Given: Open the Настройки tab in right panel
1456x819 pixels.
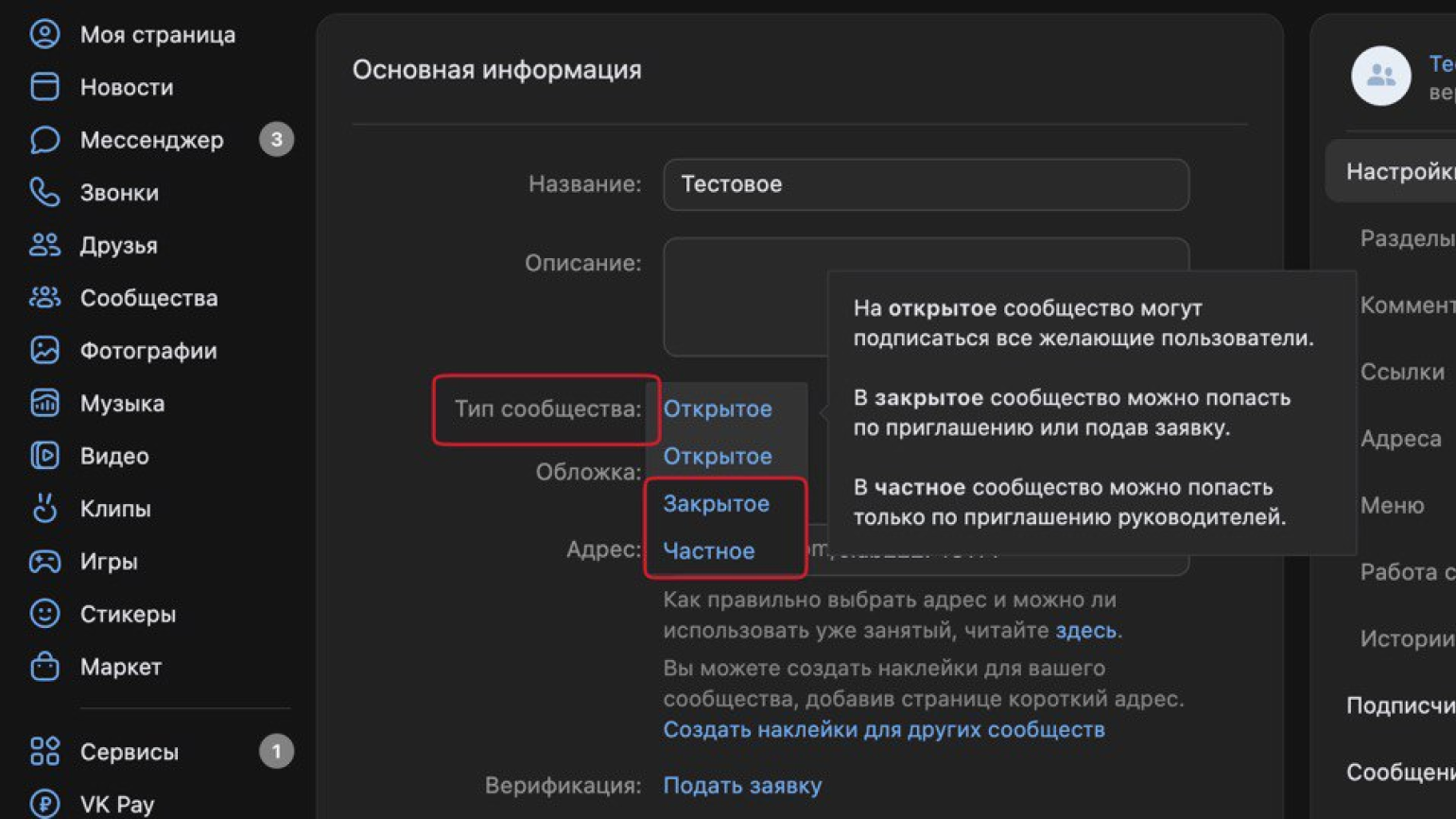Looking at the screenshot, I should (1391, 171).
